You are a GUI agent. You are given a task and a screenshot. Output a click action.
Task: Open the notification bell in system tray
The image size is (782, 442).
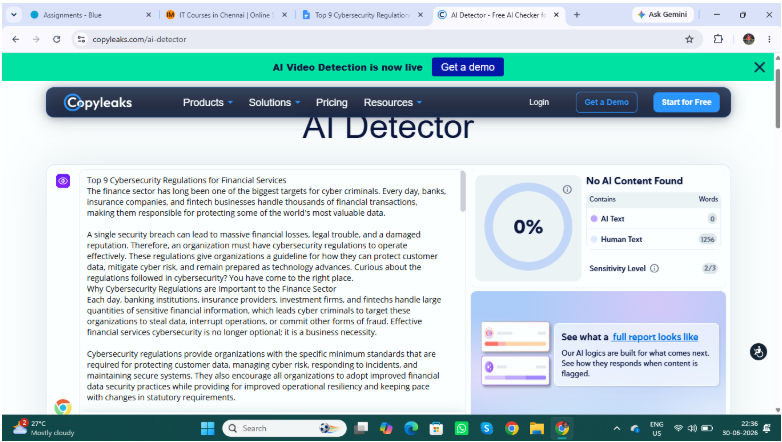pyautogui.click(x=767, y=428)
